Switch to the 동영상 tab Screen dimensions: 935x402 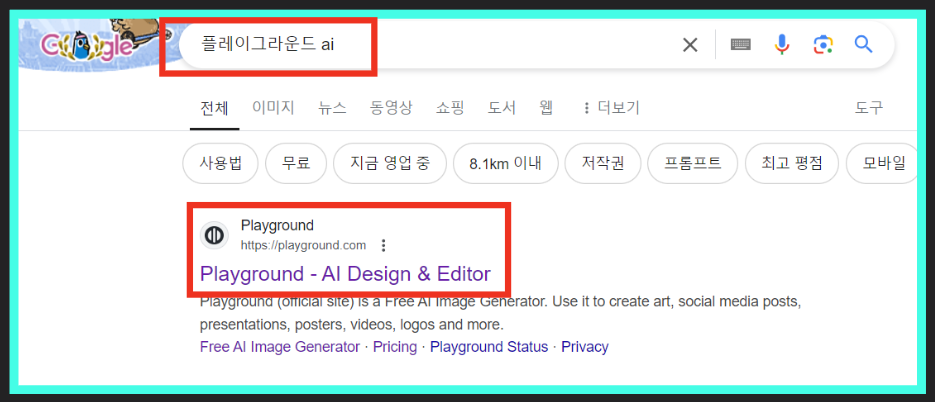[x=391, y=108]
